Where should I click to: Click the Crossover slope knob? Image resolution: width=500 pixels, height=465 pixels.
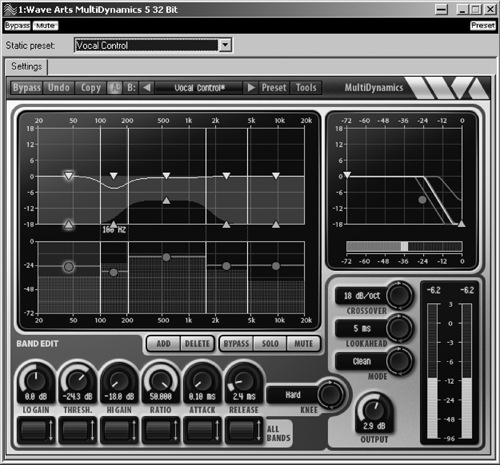(399, 295)
